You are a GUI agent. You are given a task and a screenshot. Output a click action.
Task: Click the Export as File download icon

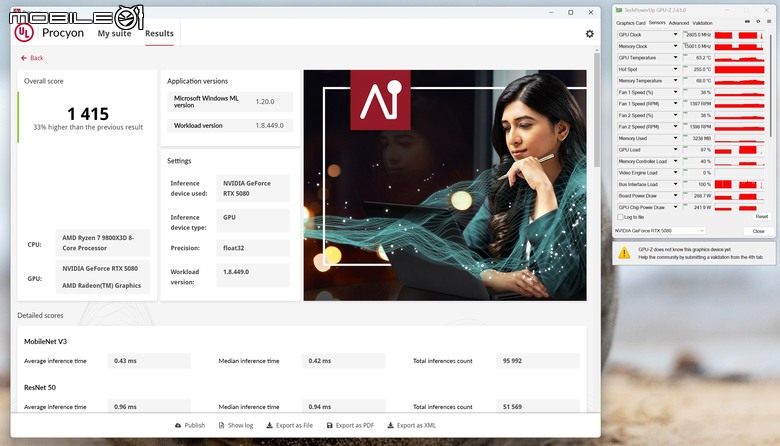click(269, 426)
